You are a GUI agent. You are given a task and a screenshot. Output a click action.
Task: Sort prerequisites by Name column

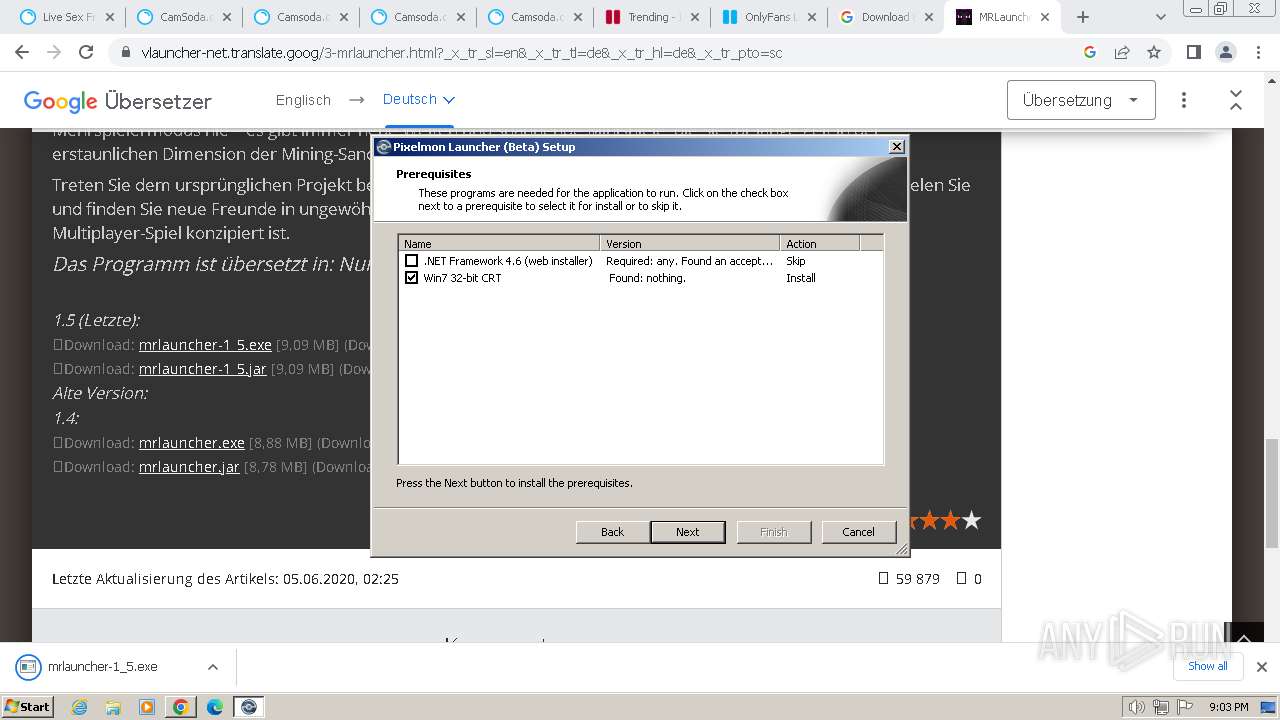point(499,243)
